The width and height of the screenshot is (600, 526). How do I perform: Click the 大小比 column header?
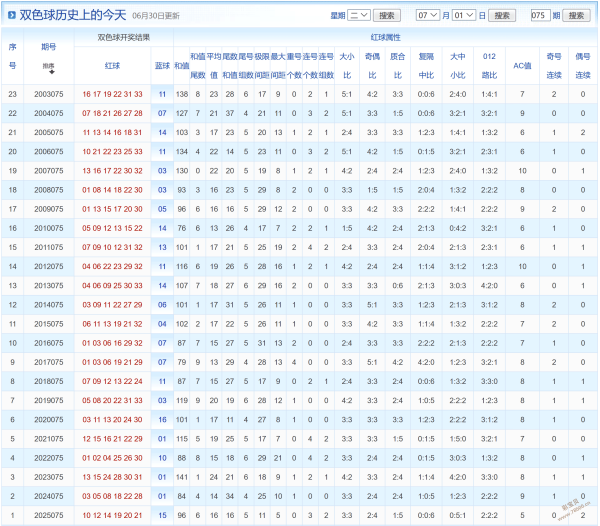(x=347, y=66)
